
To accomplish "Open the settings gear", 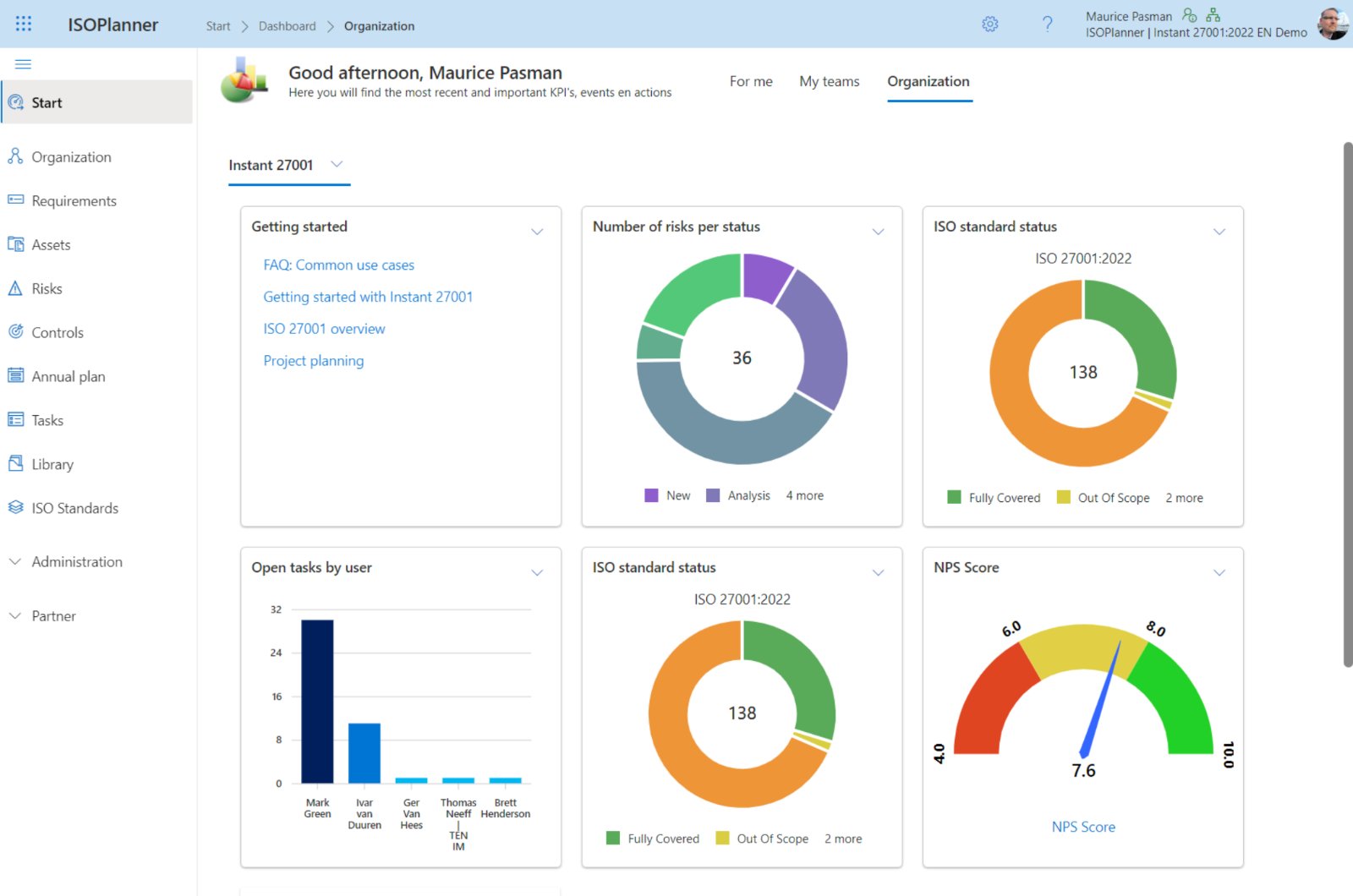I will [x=990, y=24].
